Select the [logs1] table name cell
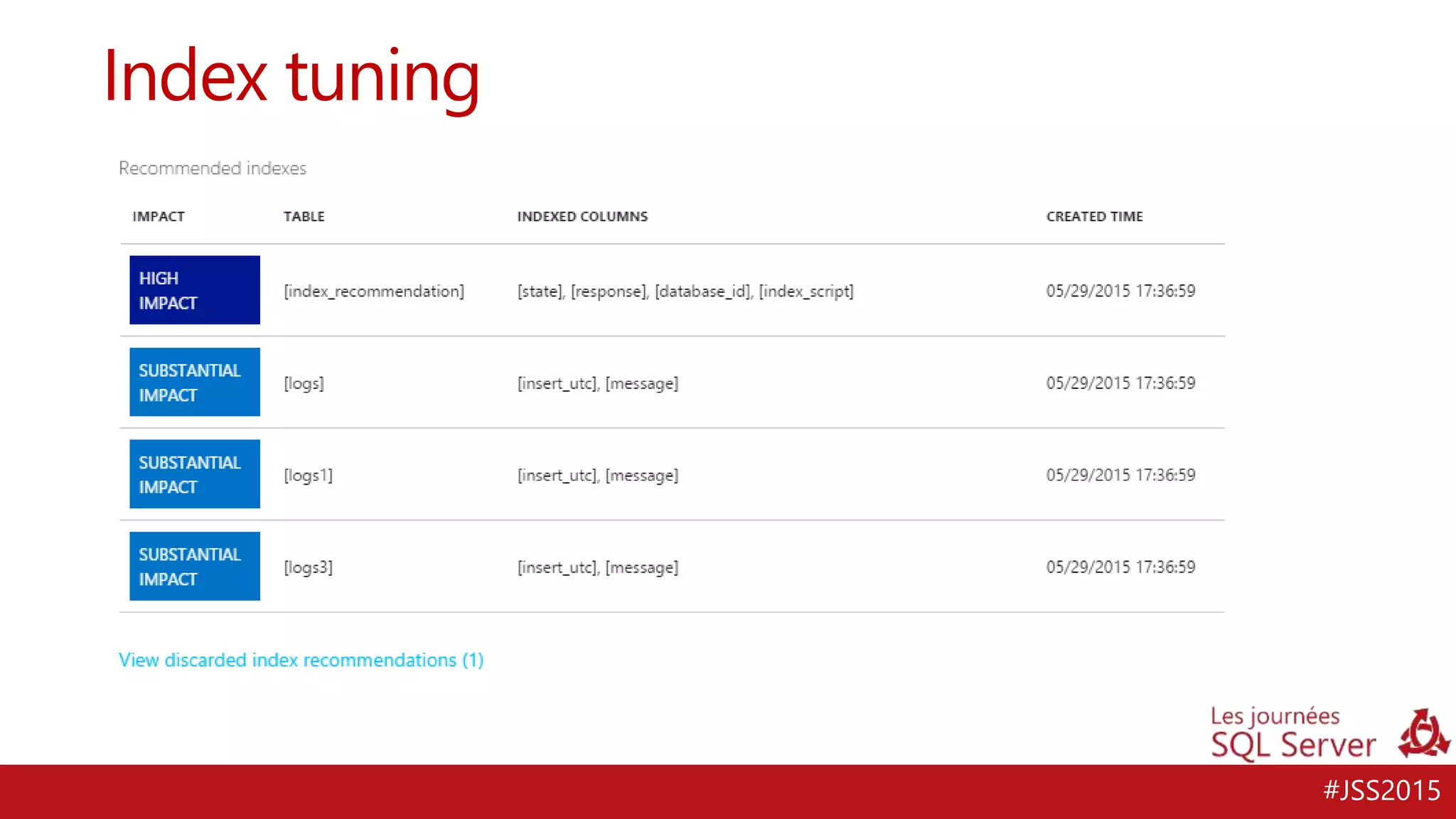Viewport: 1456px width, 819px height. 309,476
